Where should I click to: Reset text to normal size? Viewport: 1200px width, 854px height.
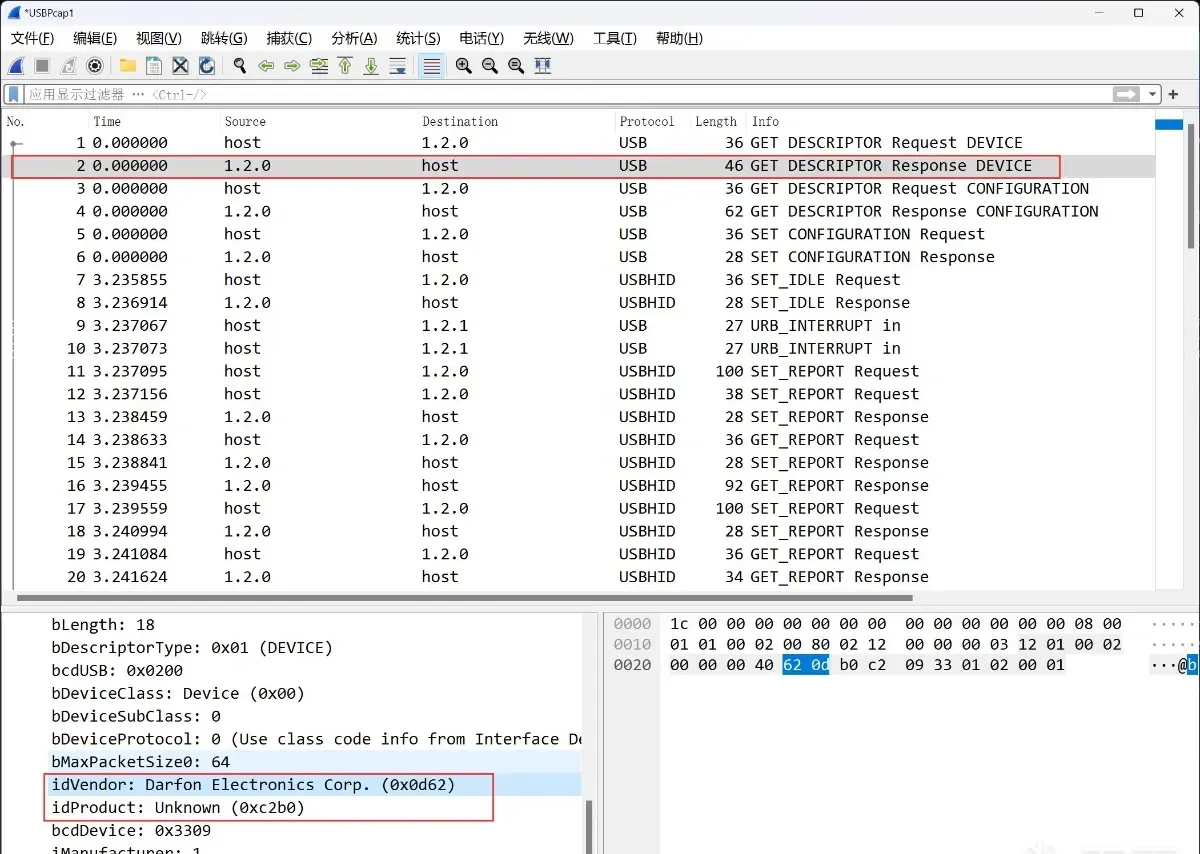516,66
